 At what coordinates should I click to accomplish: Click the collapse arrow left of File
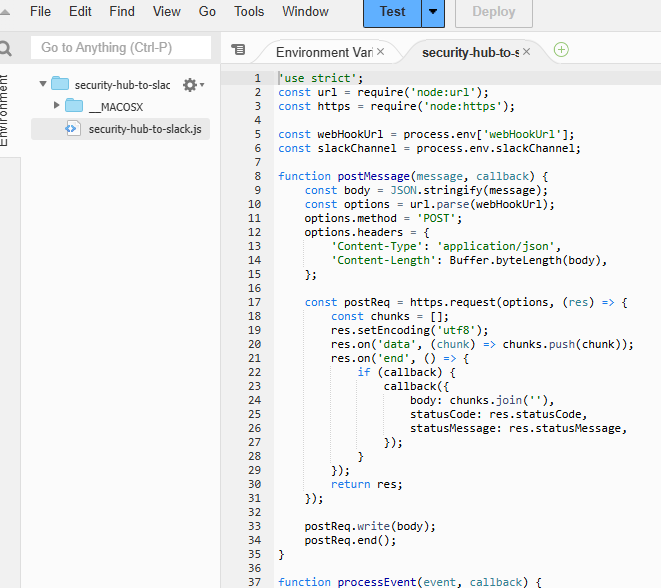5,12
